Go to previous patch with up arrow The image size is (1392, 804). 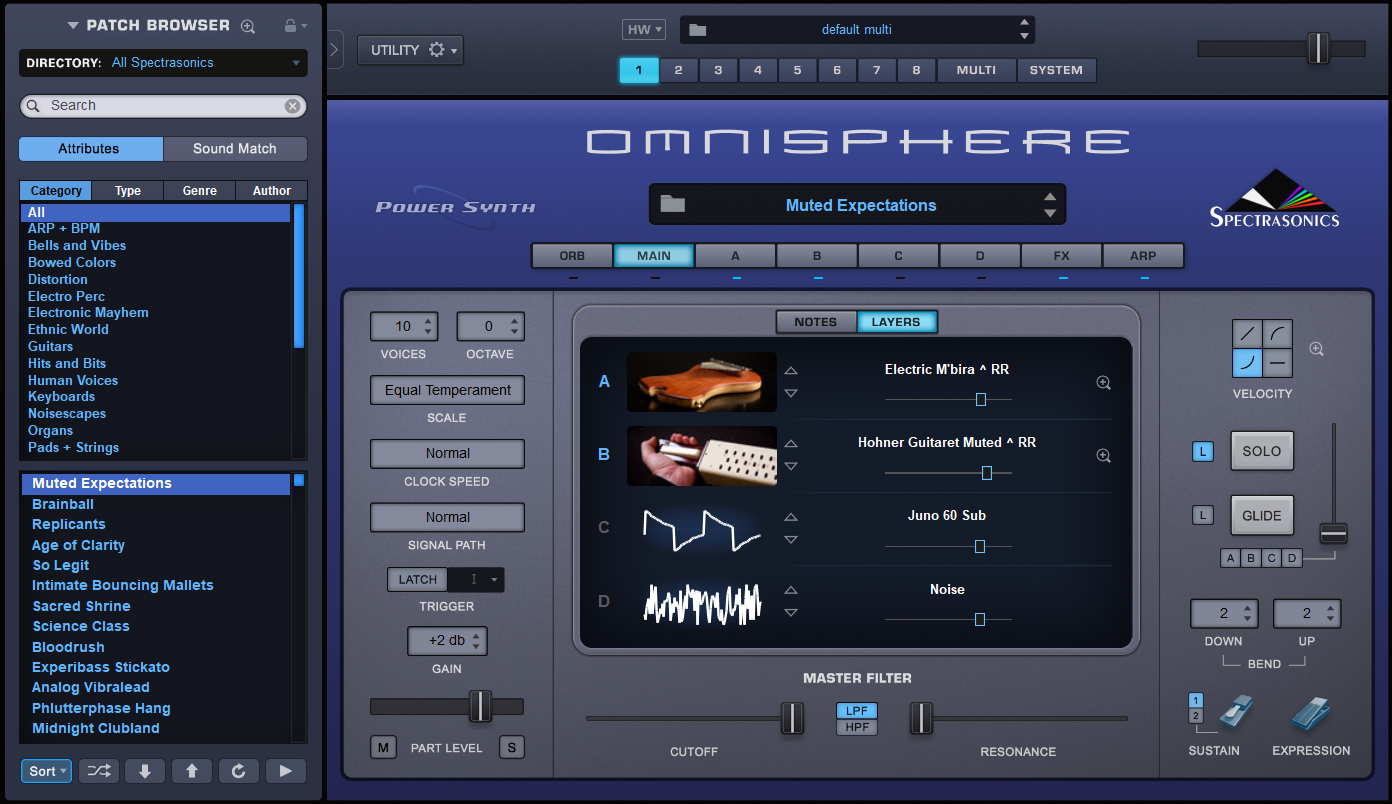point(192,771)
